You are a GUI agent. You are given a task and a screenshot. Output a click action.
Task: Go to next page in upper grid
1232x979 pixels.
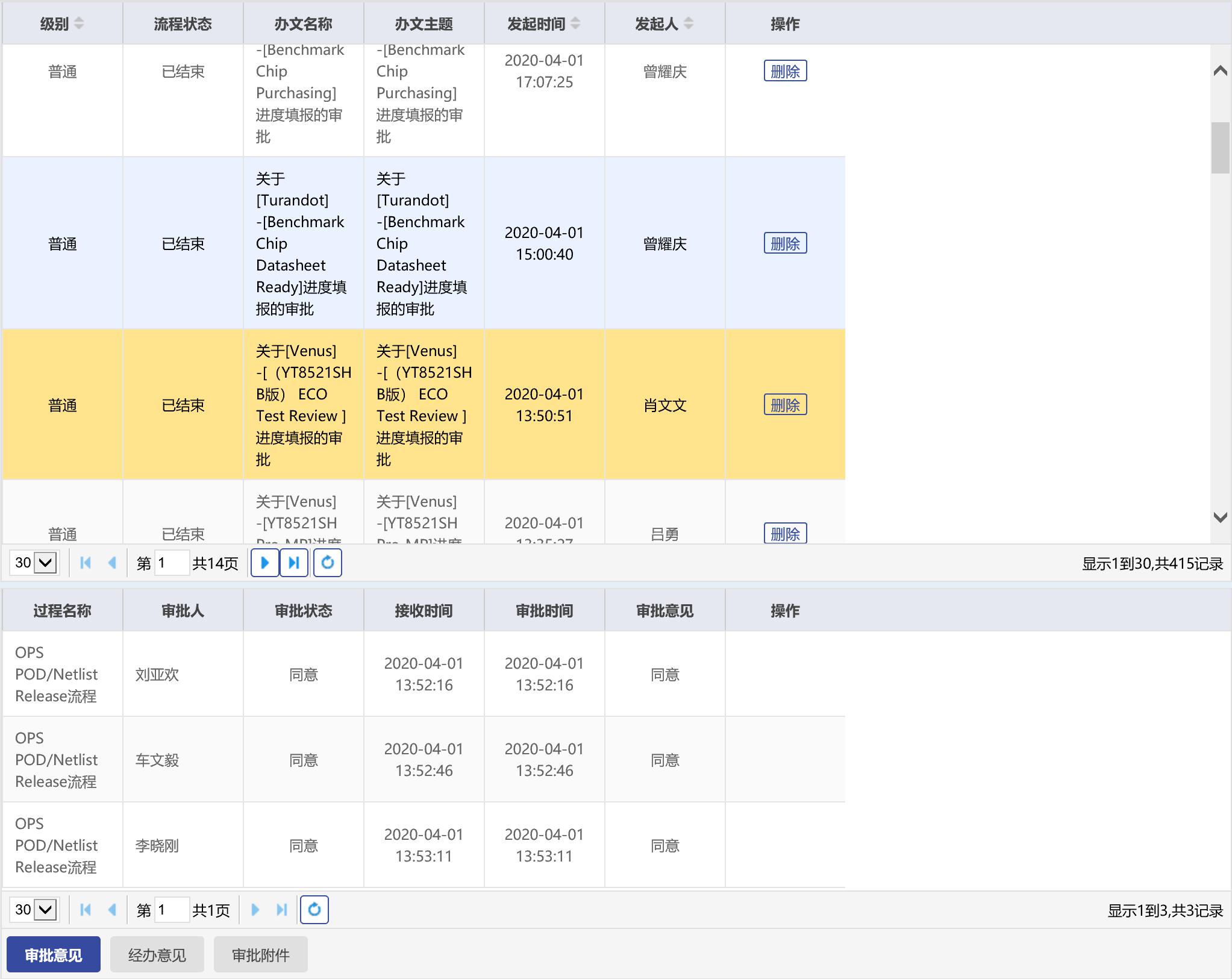264,563
